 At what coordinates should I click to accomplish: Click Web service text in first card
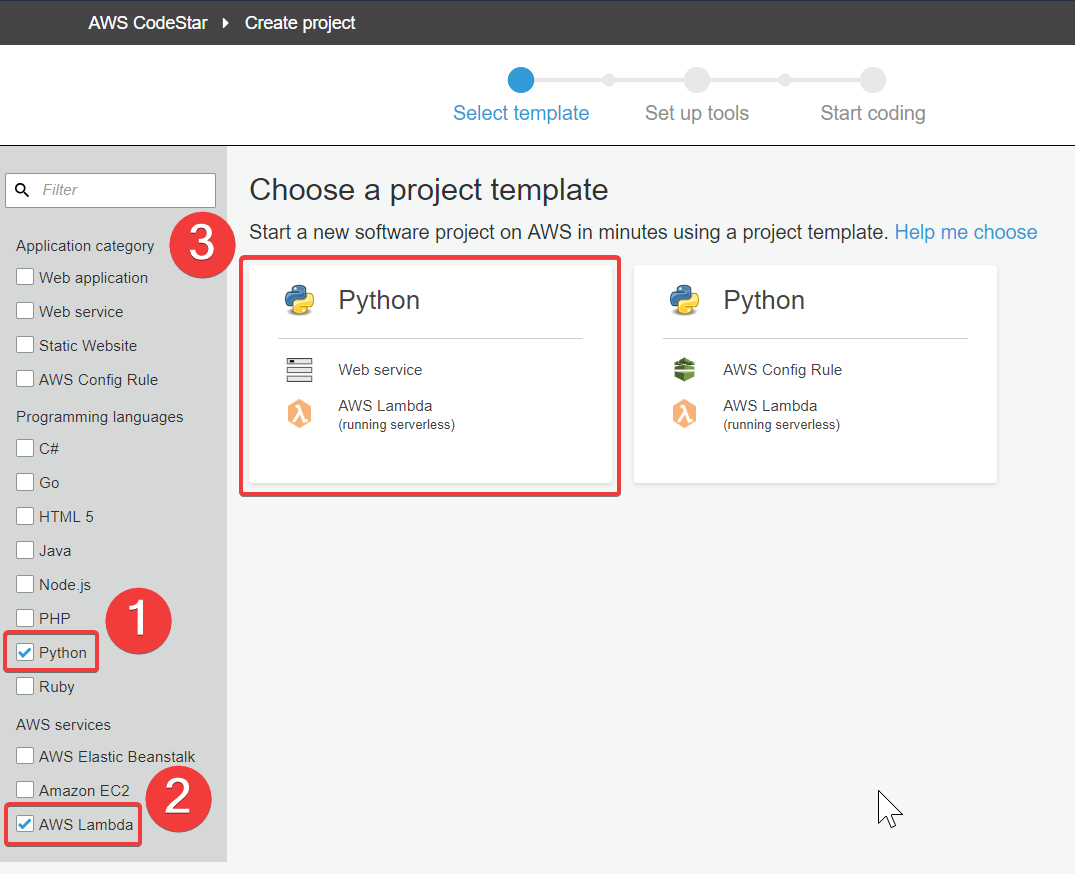380,370
